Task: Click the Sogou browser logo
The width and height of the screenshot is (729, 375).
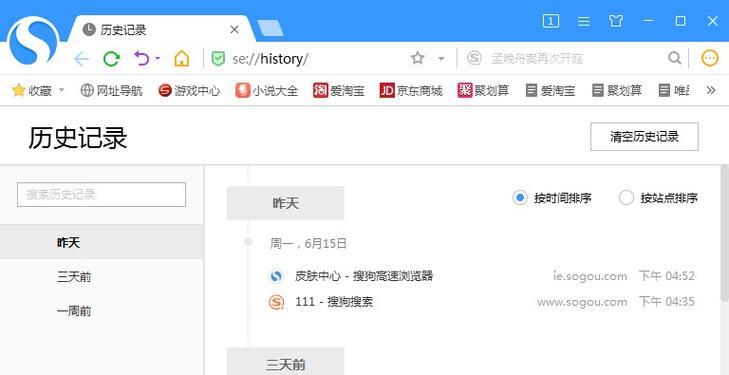Action: [33, 41]
